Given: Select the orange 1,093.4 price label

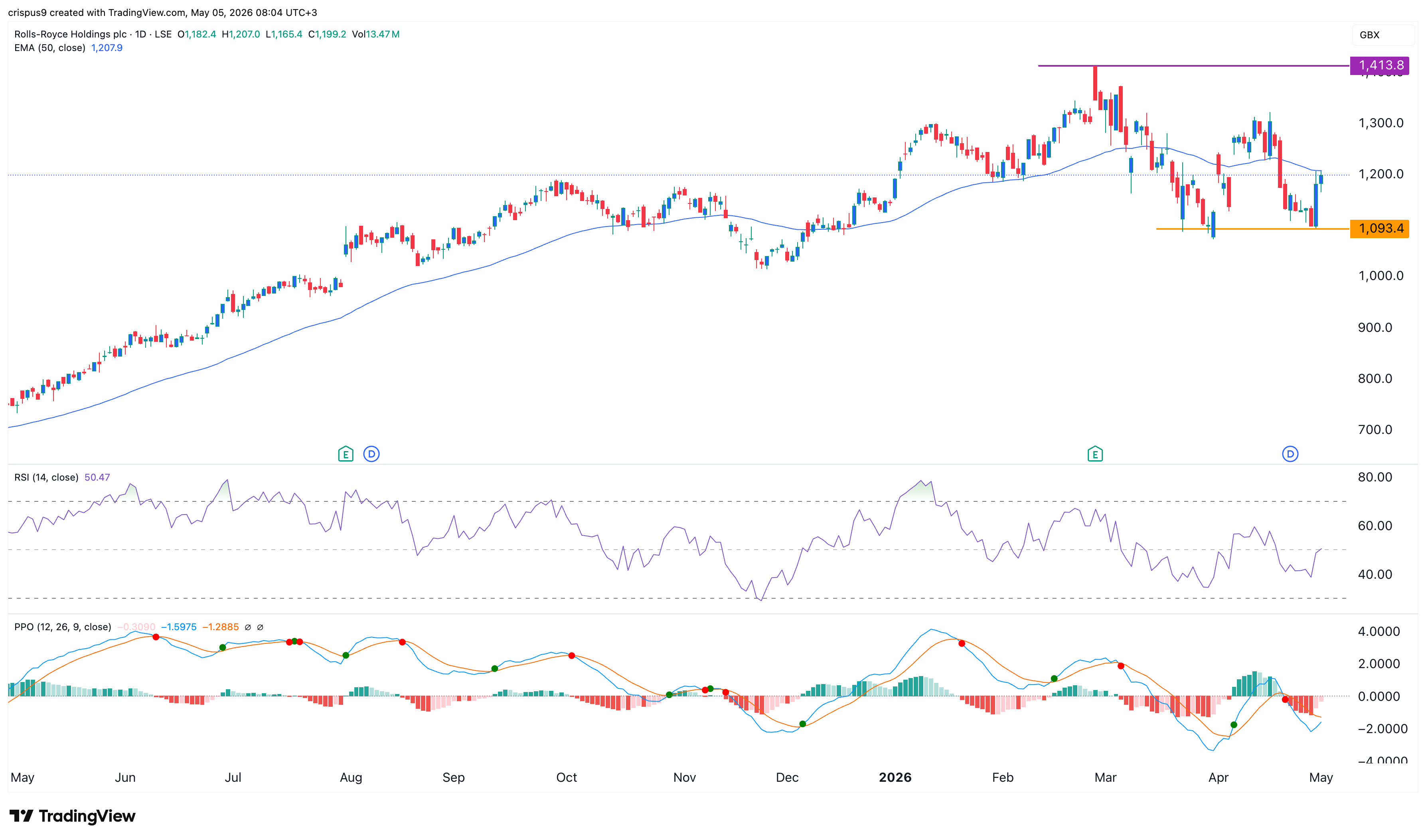Looking at the screenshot, I should (1379, 229).
